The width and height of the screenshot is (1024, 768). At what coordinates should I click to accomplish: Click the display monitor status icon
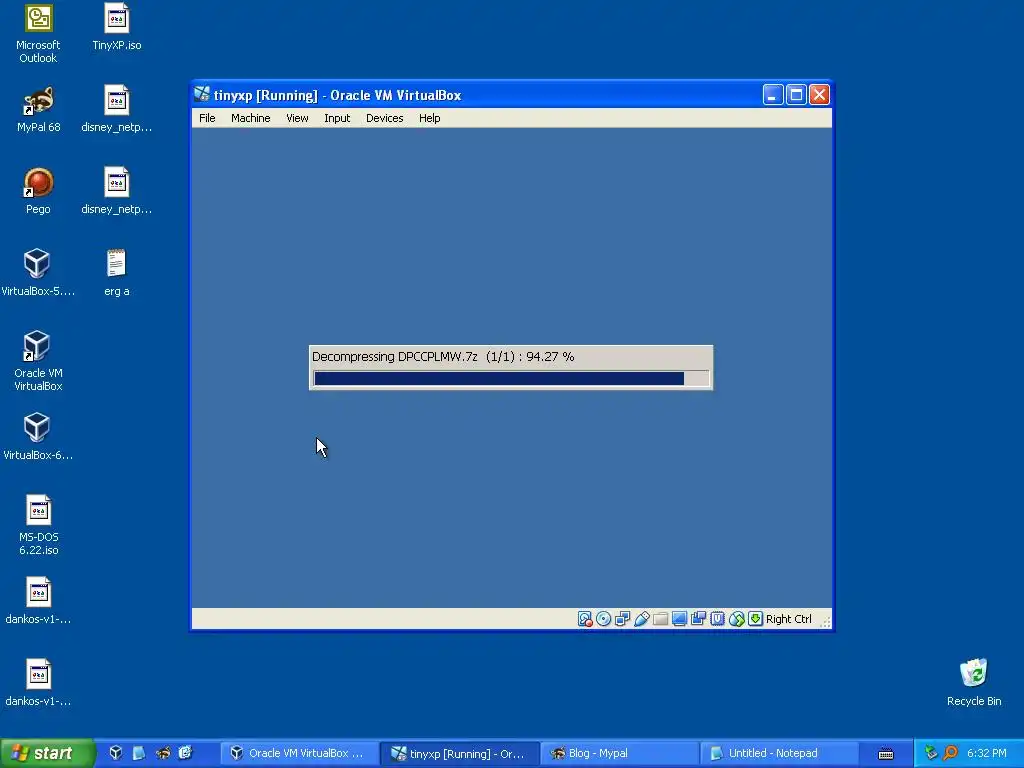[x=679, y=619]
